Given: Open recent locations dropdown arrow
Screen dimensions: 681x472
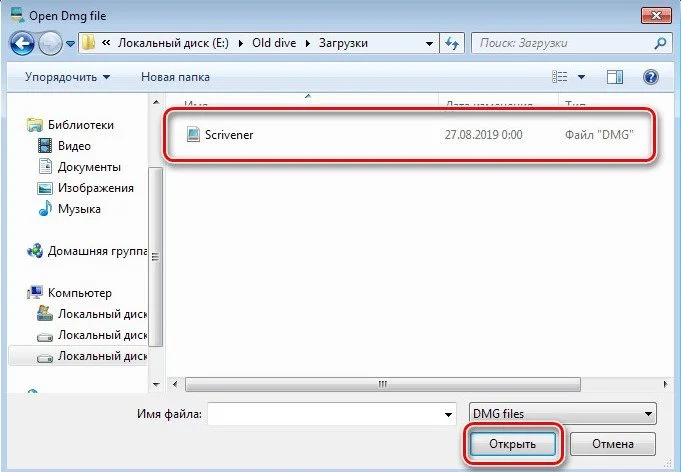Looking at the screenshot, I should [x=71, y=43].
